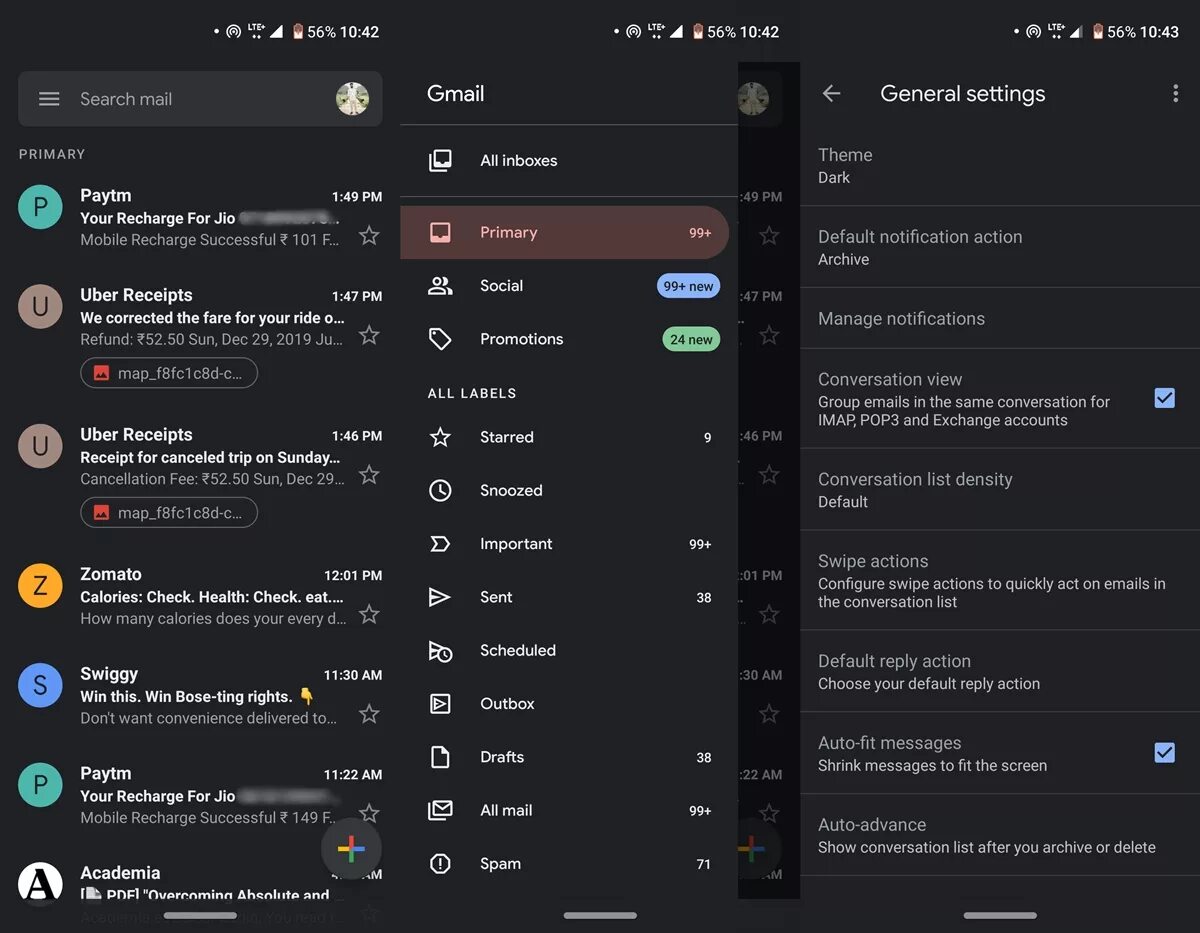Tap the profile avatar in search bar
The height and width of the screenshot is (933, 1200).
pos(352,99)
